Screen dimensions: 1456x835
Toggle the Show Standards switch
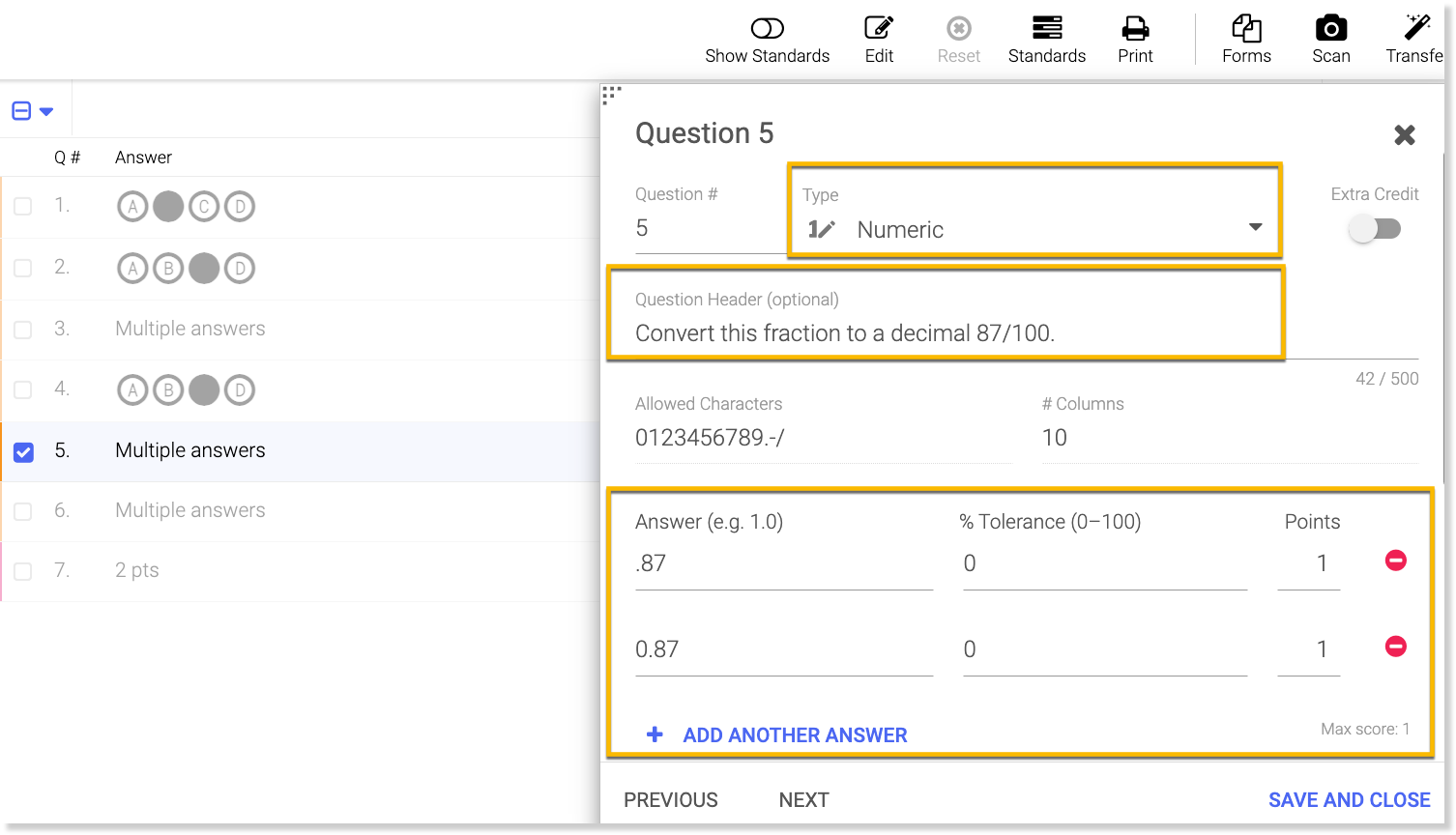pyautogui.click(x=767, y=29)
